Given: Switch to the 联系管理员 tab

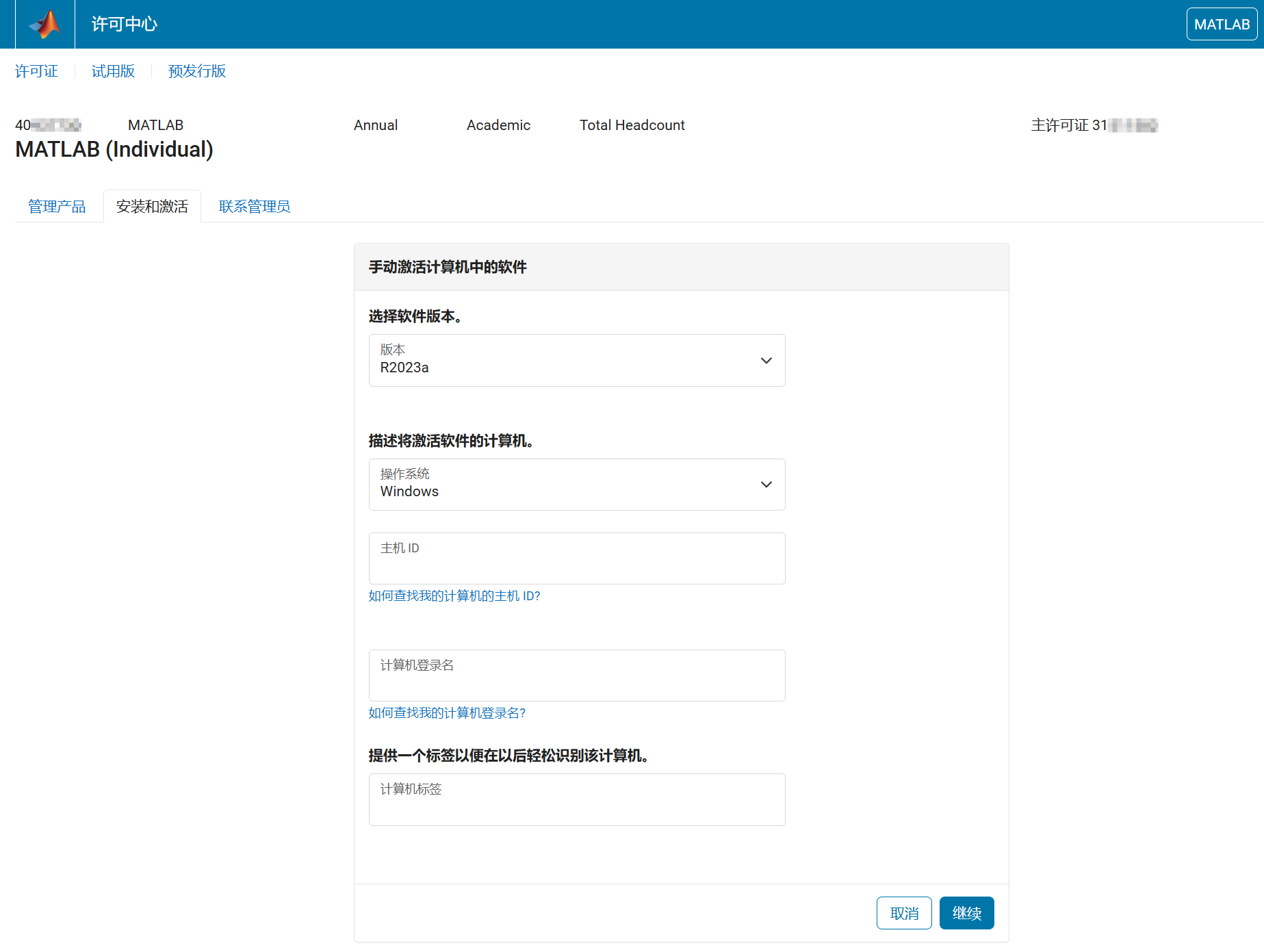Looking at the screenshot, I should tap(255, 207).
